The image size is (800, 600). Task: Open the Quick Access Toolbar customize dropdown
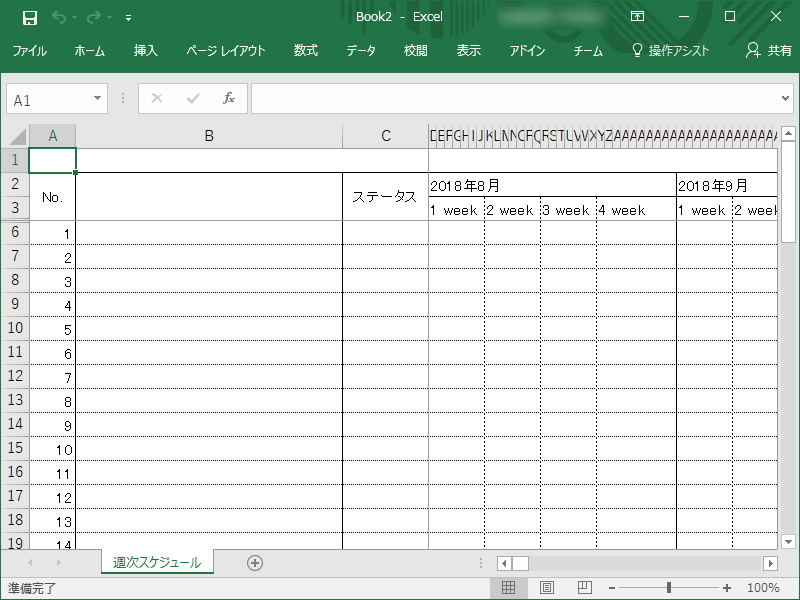point(127,16)
